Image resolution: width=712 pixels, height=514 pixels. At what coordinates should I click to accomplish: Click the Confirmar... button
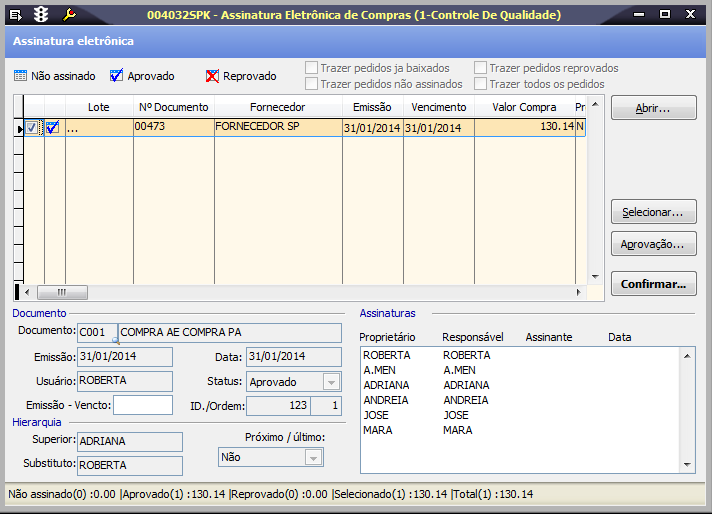click(x=653, y=284)
